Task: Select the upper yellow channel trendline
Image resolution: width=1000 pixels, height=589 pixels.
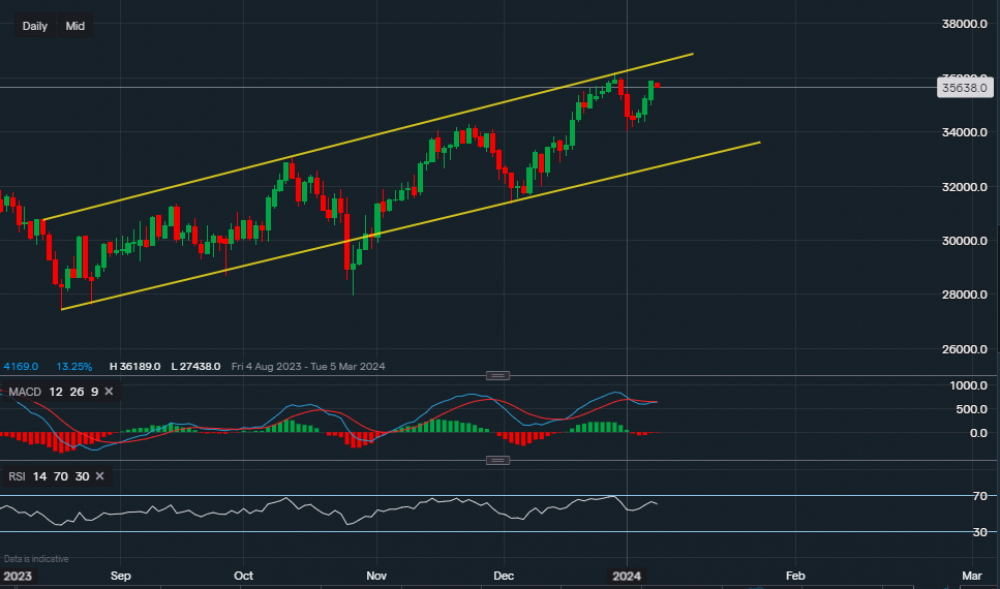Action: [400, 129]
